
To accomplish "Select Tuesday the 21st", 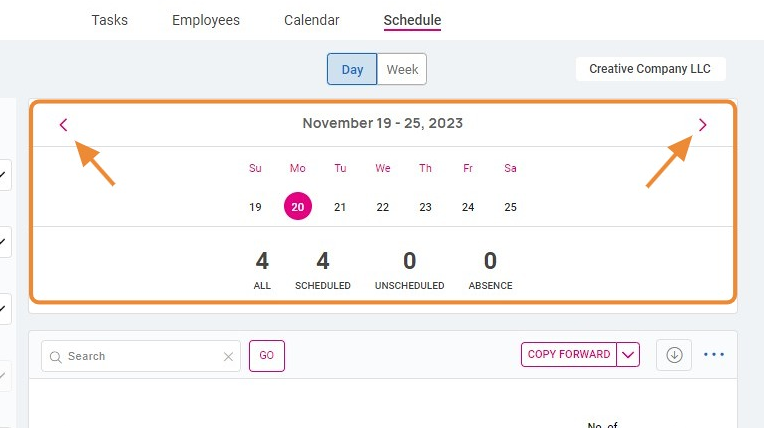I will pos(340,207).
